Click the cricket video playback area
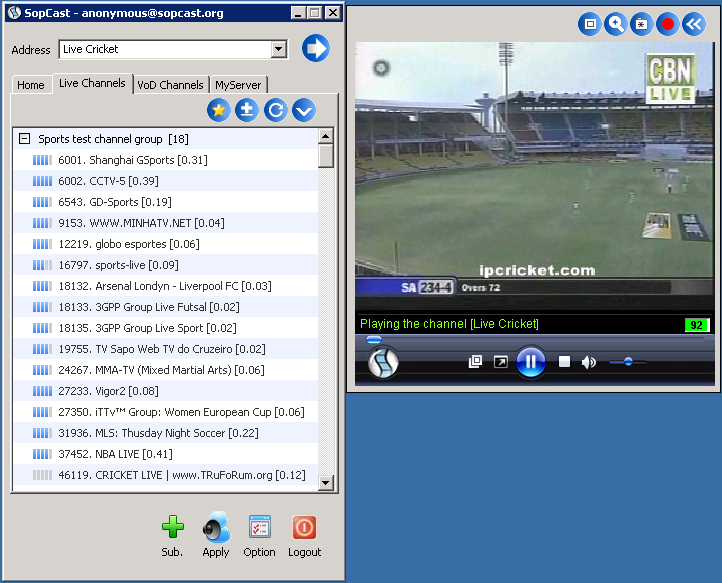The height and width of the screenshot is (583, 722). [x=534, y=177]
